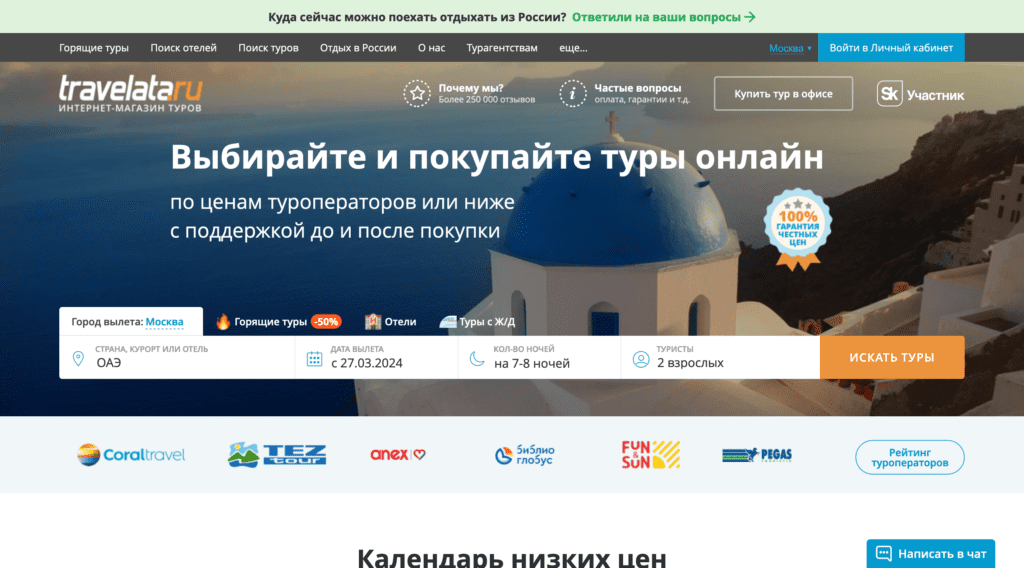Switch to the Отели search tab

(391, 322)
